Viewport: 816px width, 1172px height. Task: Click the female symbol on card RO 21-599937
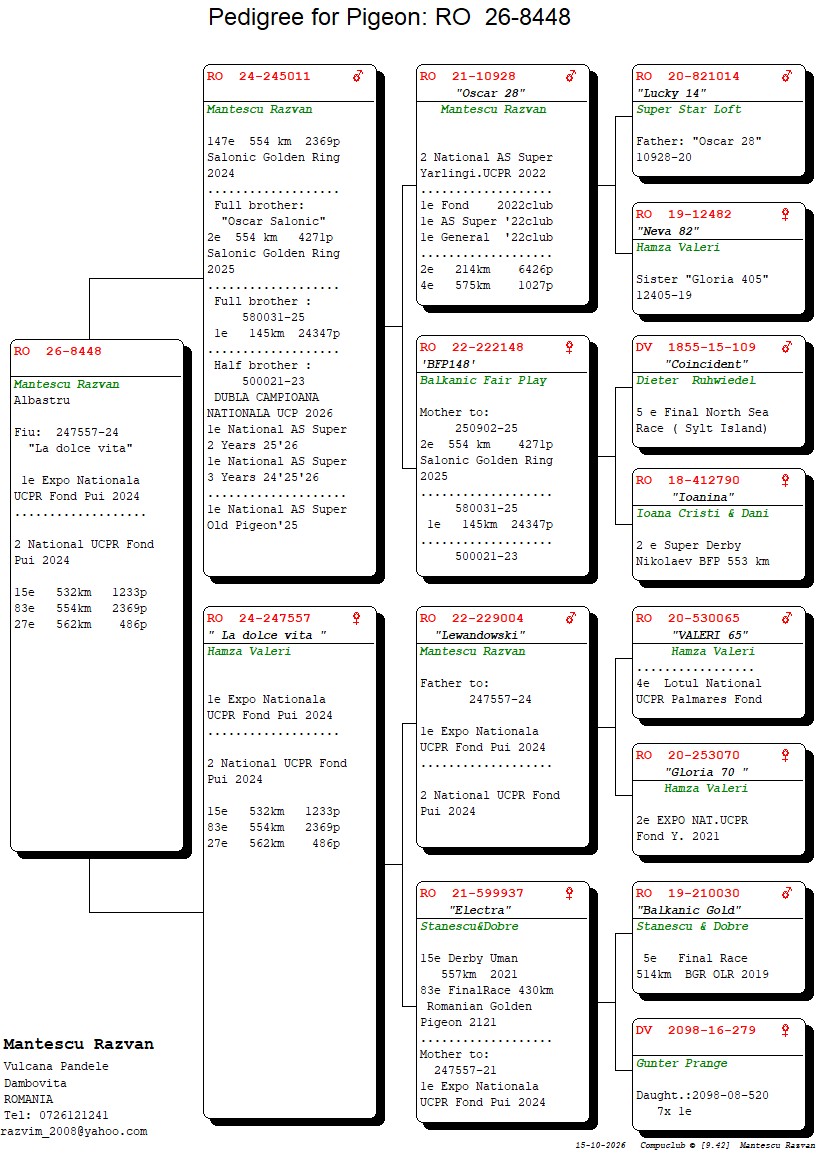point(569,893)
